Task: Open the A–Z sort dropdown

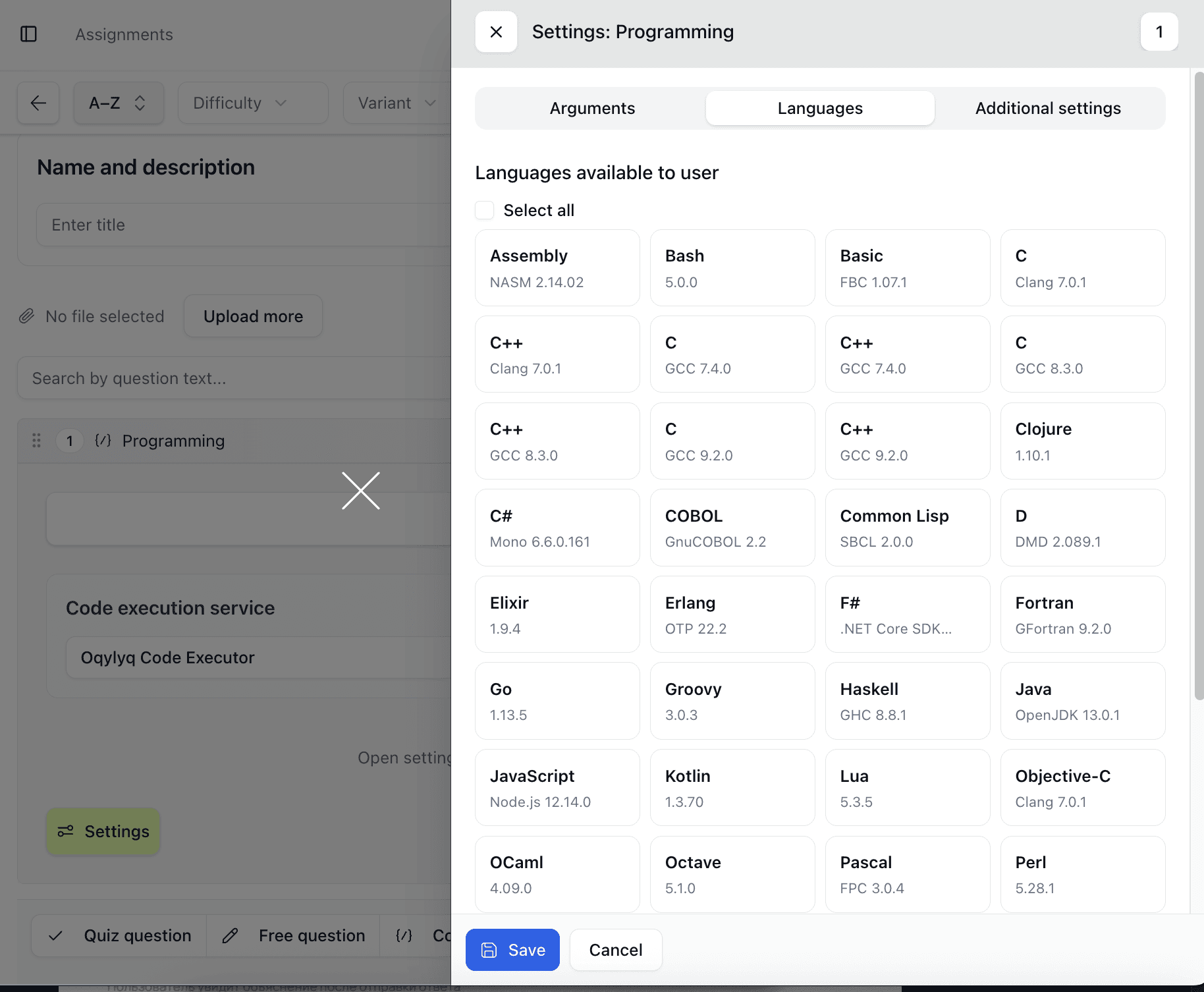Action: [x=119, y=103]
